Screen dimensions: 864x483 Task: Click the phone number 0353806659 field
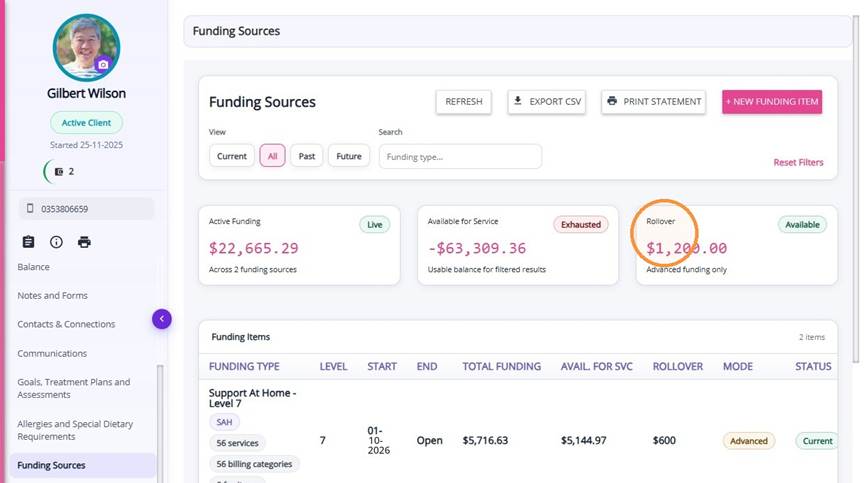point(87,209)
